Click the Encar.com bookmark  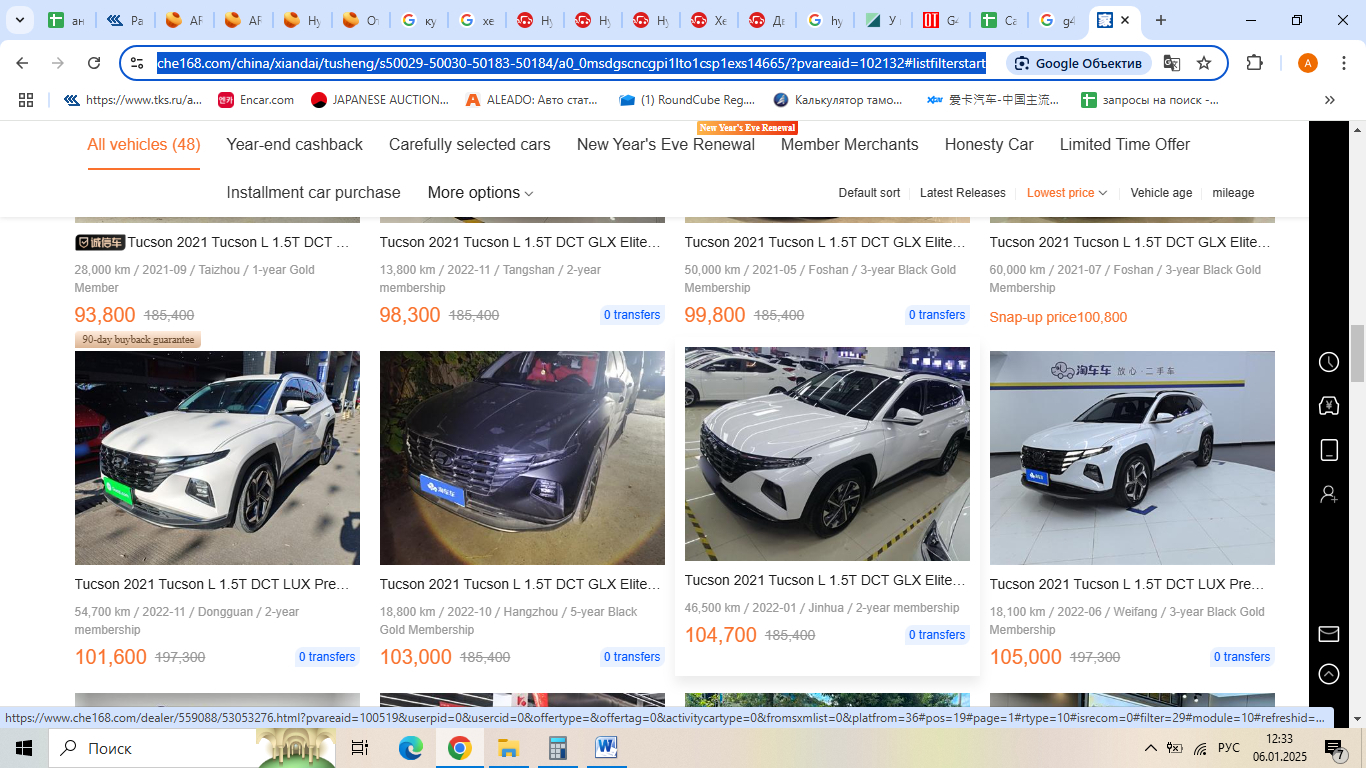point(256,100)
